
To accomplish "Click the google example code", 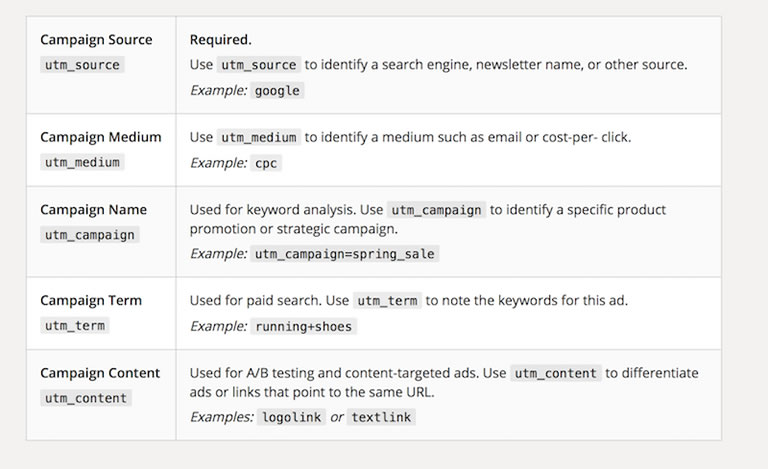I will (276, 90).
